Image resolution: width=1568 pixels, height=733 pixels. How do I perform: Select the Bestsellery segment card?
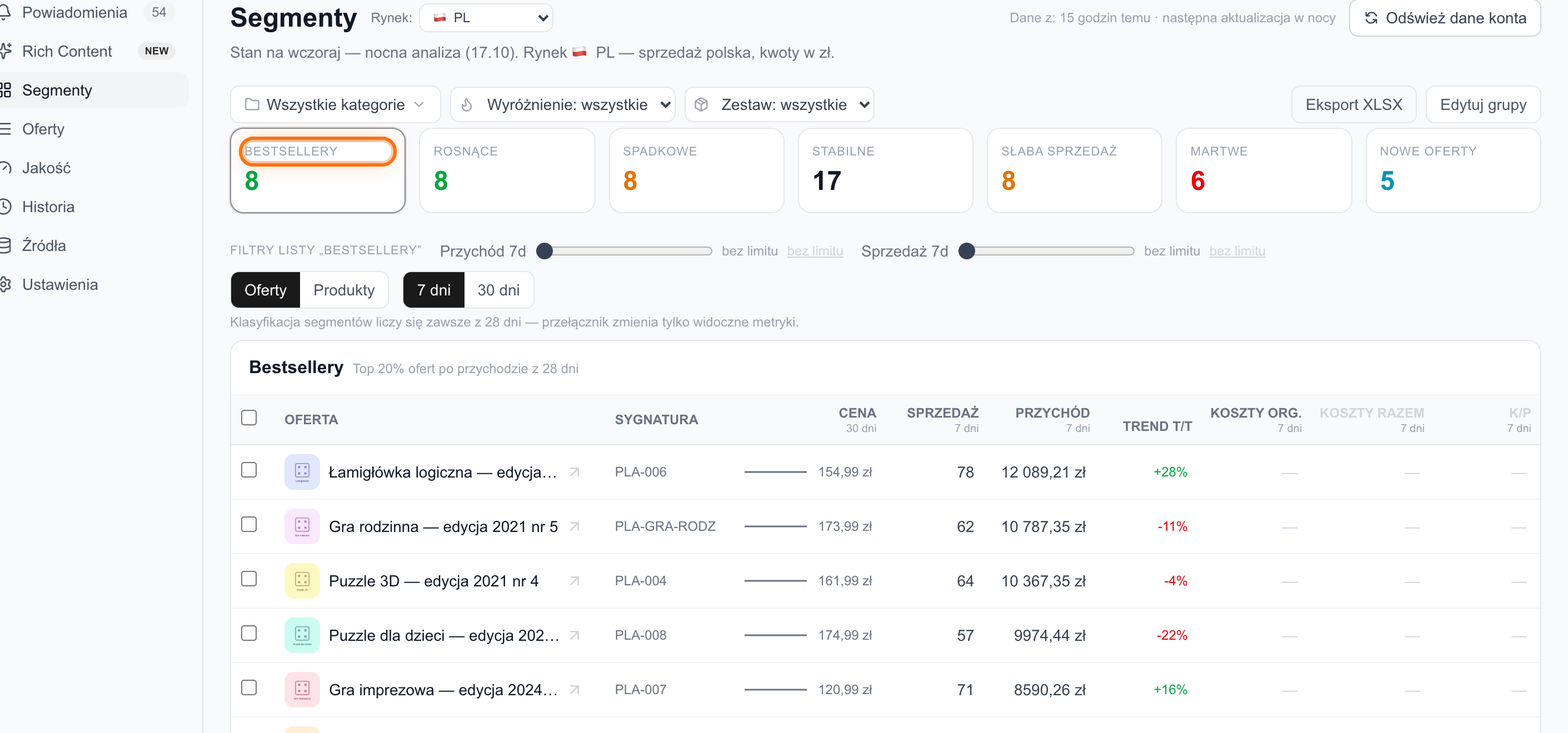coord(318,170)
